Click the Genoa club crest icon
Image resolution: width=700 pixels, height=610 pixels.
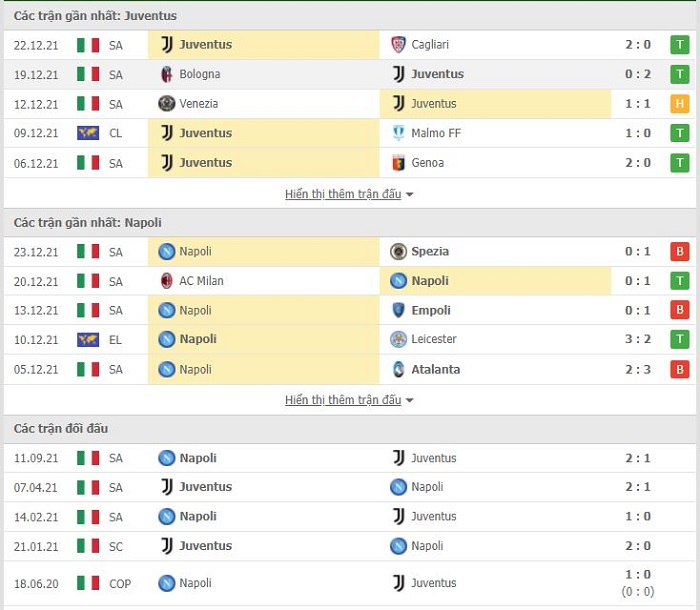[398, 163]
